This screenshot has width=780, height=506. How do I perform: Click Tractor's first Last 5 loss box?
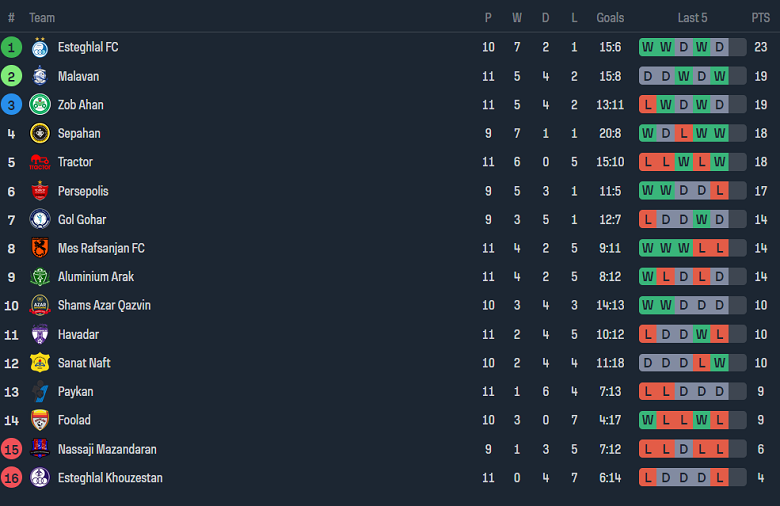pos(649,162)
